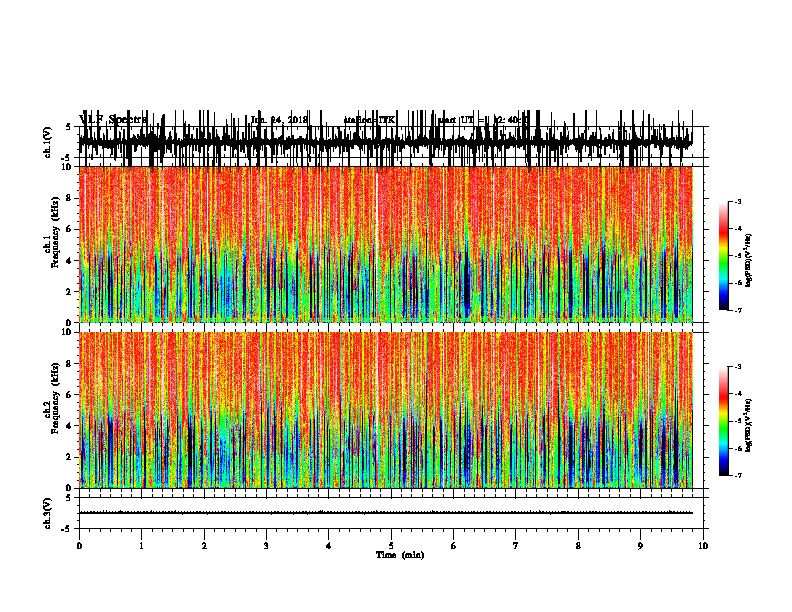Click time axis tick label 6
Screen dimensions: 792x612
tap(454, 546)
